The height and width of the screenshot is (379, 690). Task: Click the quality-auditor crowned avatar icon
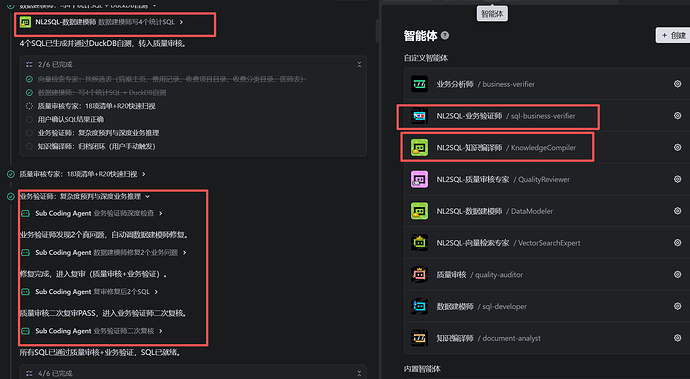[419, 274]
